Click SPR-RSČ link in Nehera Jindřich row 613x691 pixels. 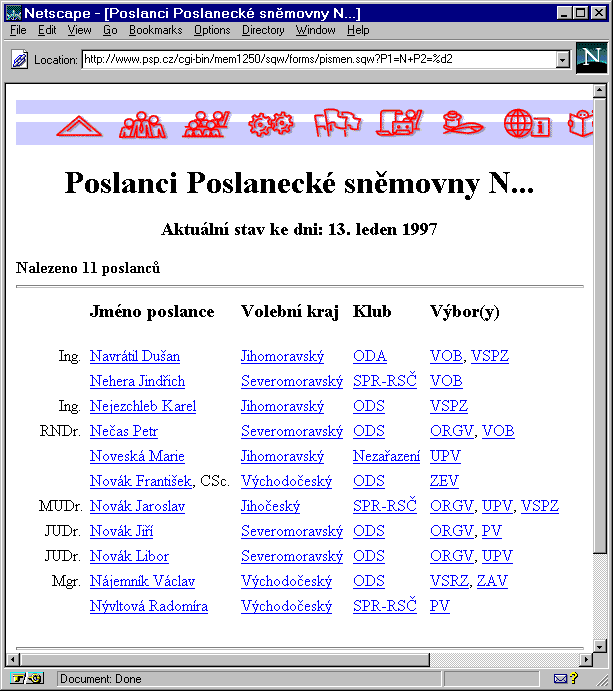385,381
